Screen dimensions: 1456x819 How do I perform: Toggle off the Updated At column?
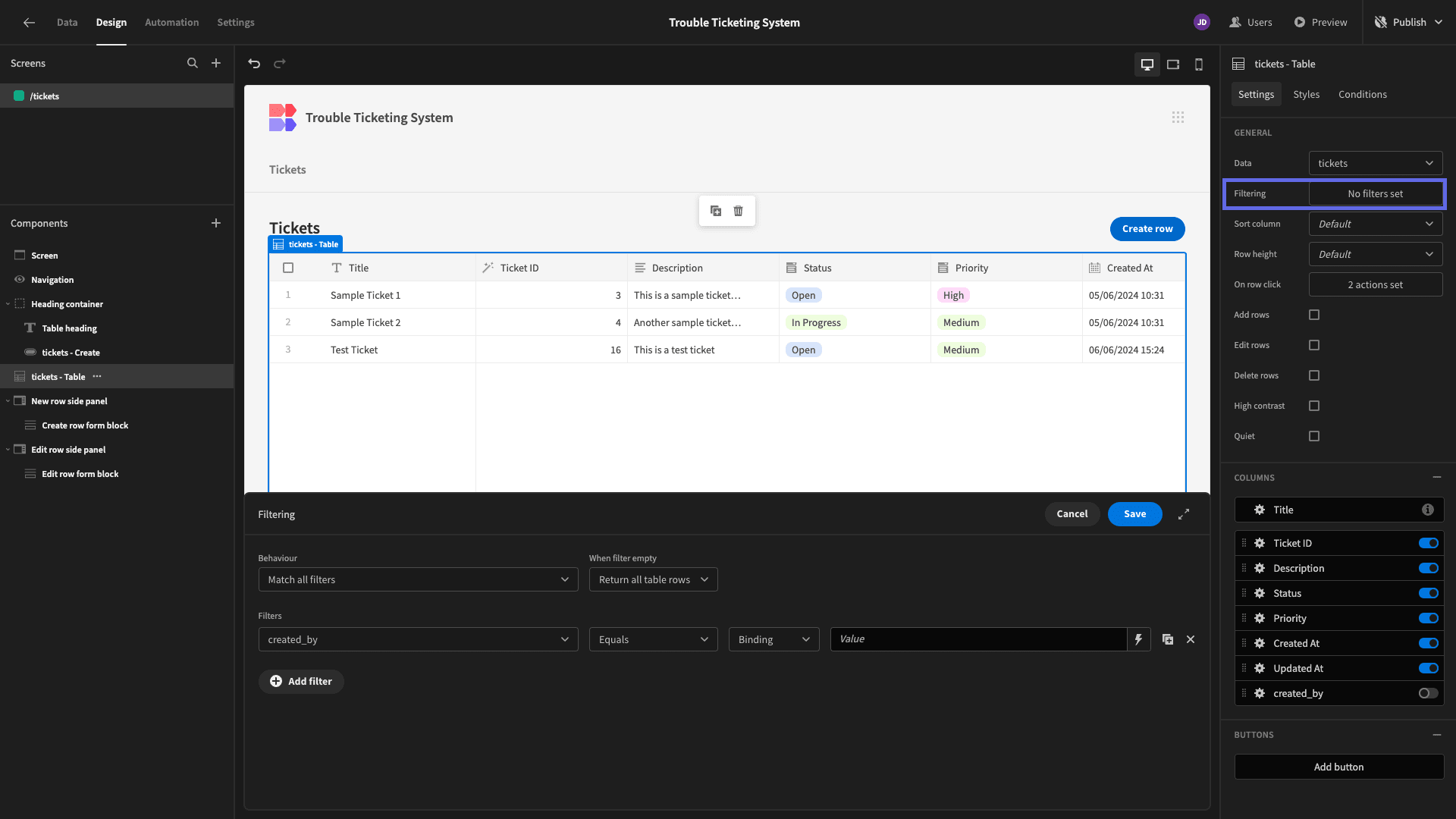[1428, 668]
